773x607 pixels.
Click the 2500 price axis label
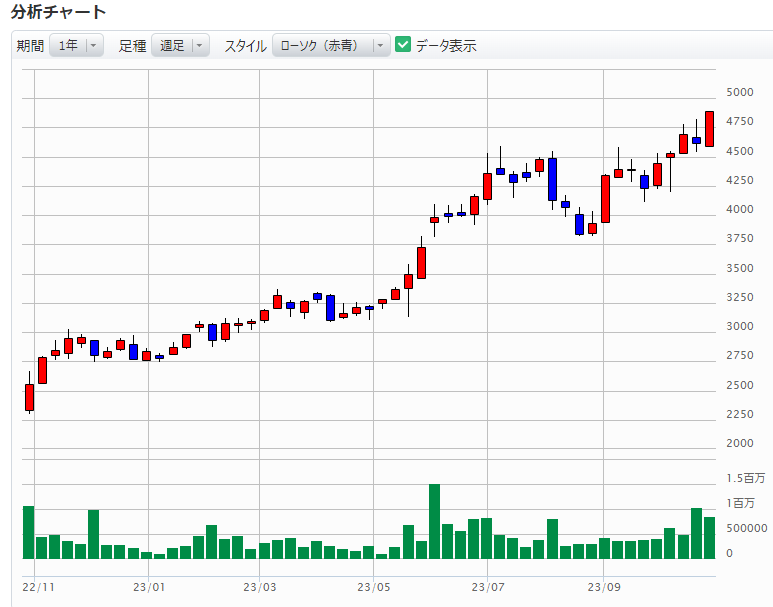point(739,385)
